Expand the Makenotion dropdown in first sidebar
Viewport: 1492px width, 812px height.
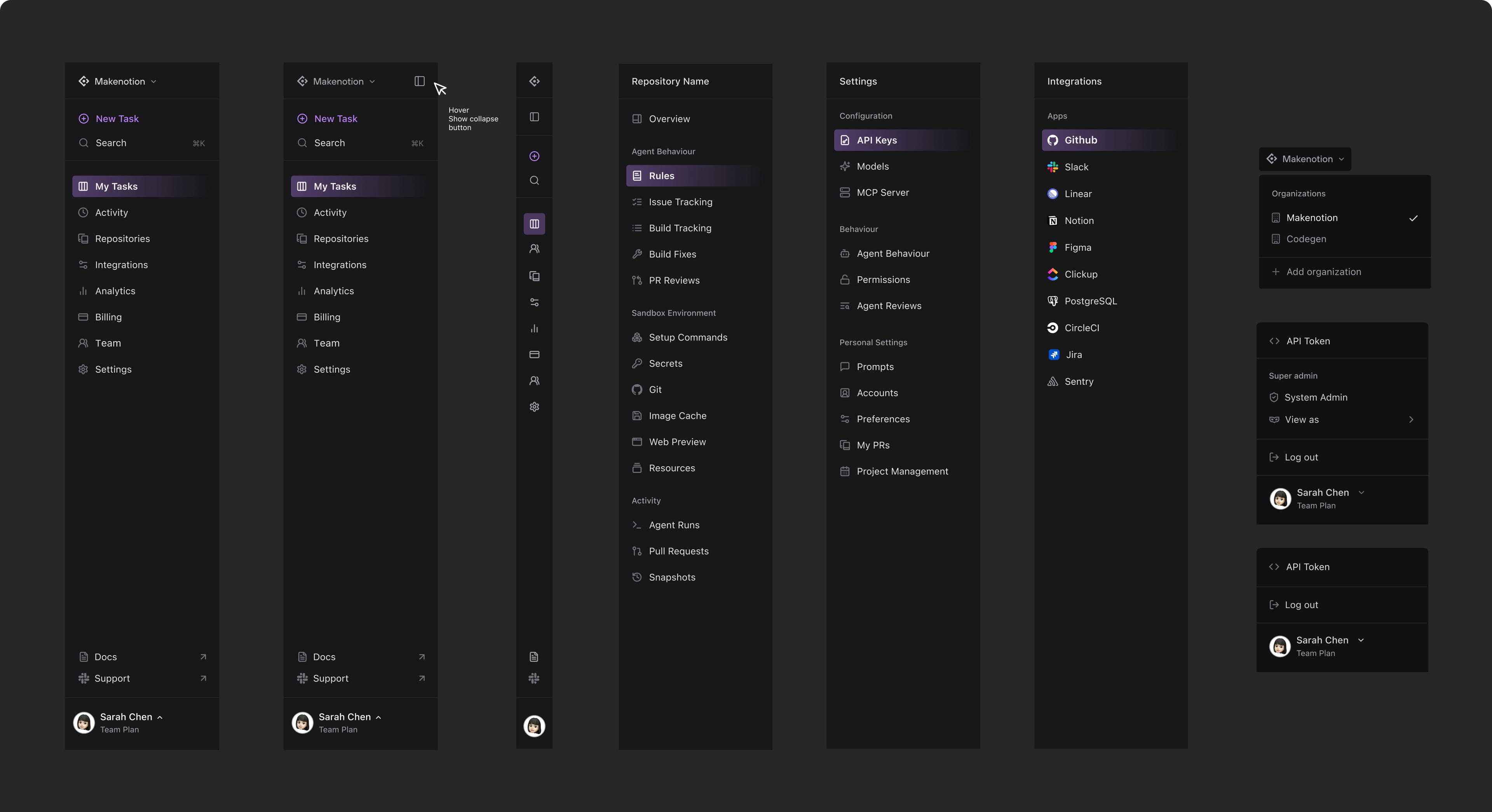[x=118, y=82]
